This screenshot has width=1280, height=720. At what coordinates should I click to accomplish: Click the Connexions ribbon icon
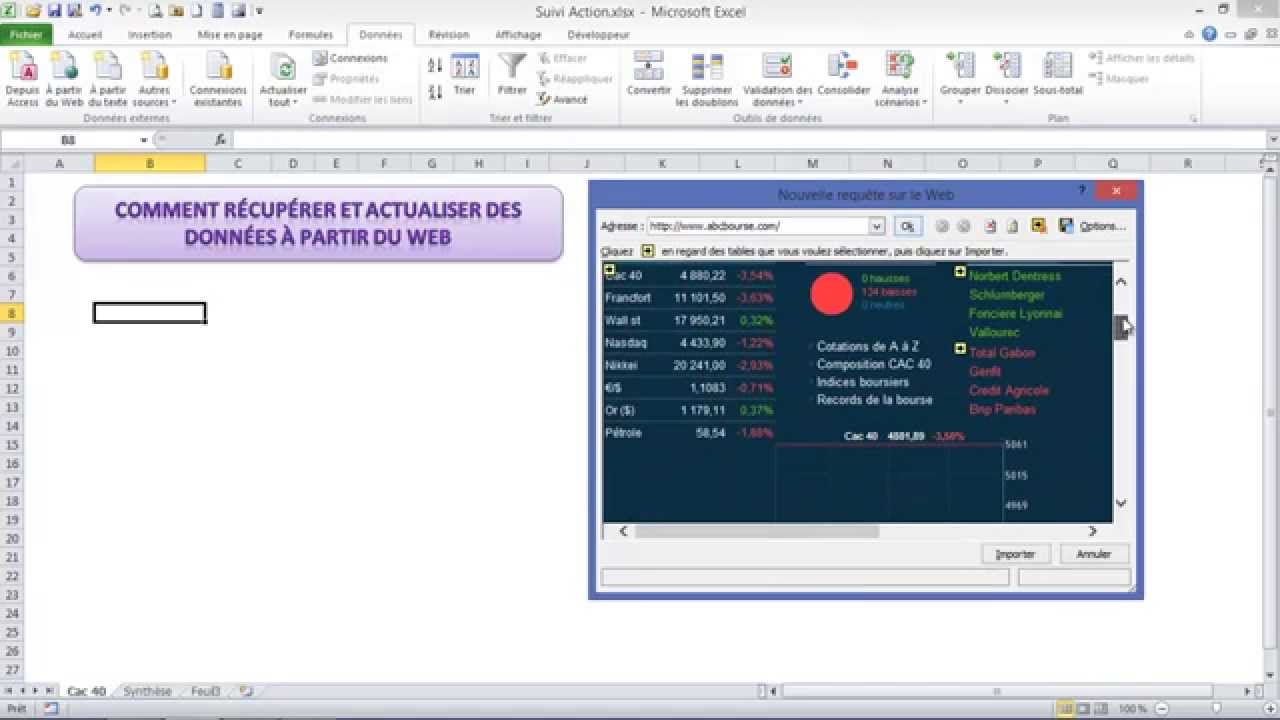click(350, 58)
